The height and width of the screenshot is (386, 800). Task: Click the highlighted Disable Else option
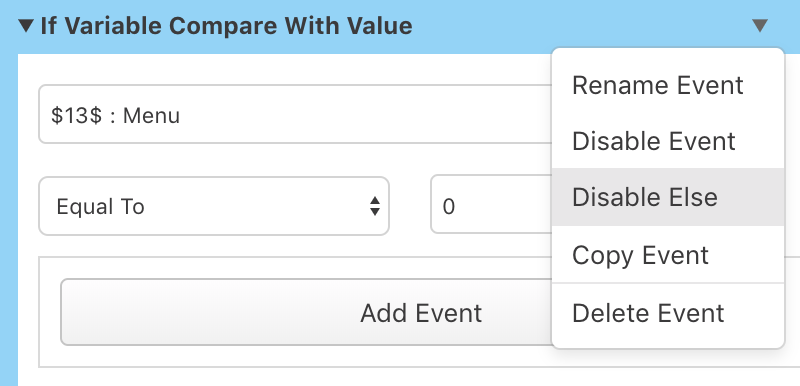click(x=668, y=197)
